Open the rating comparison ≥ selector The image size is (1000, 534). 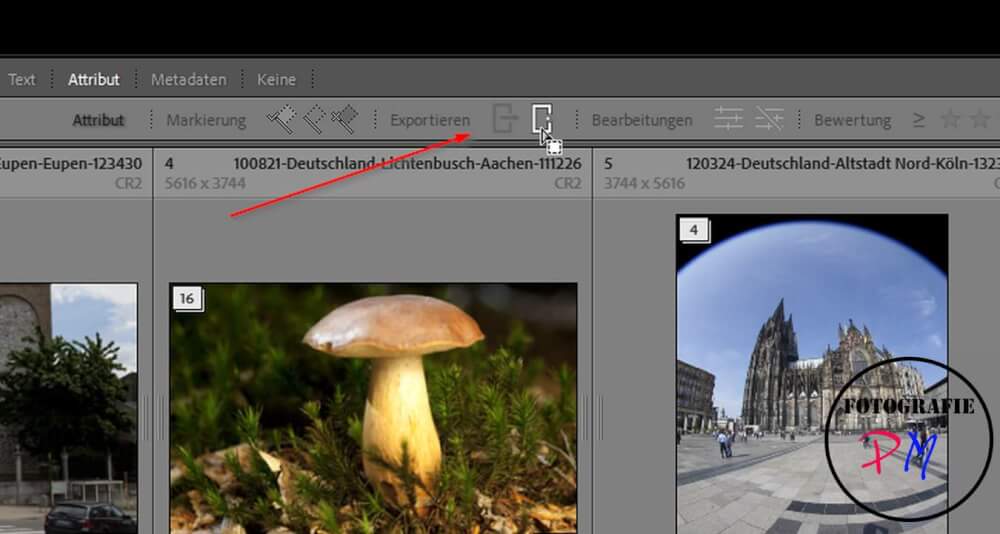point(918,119)
